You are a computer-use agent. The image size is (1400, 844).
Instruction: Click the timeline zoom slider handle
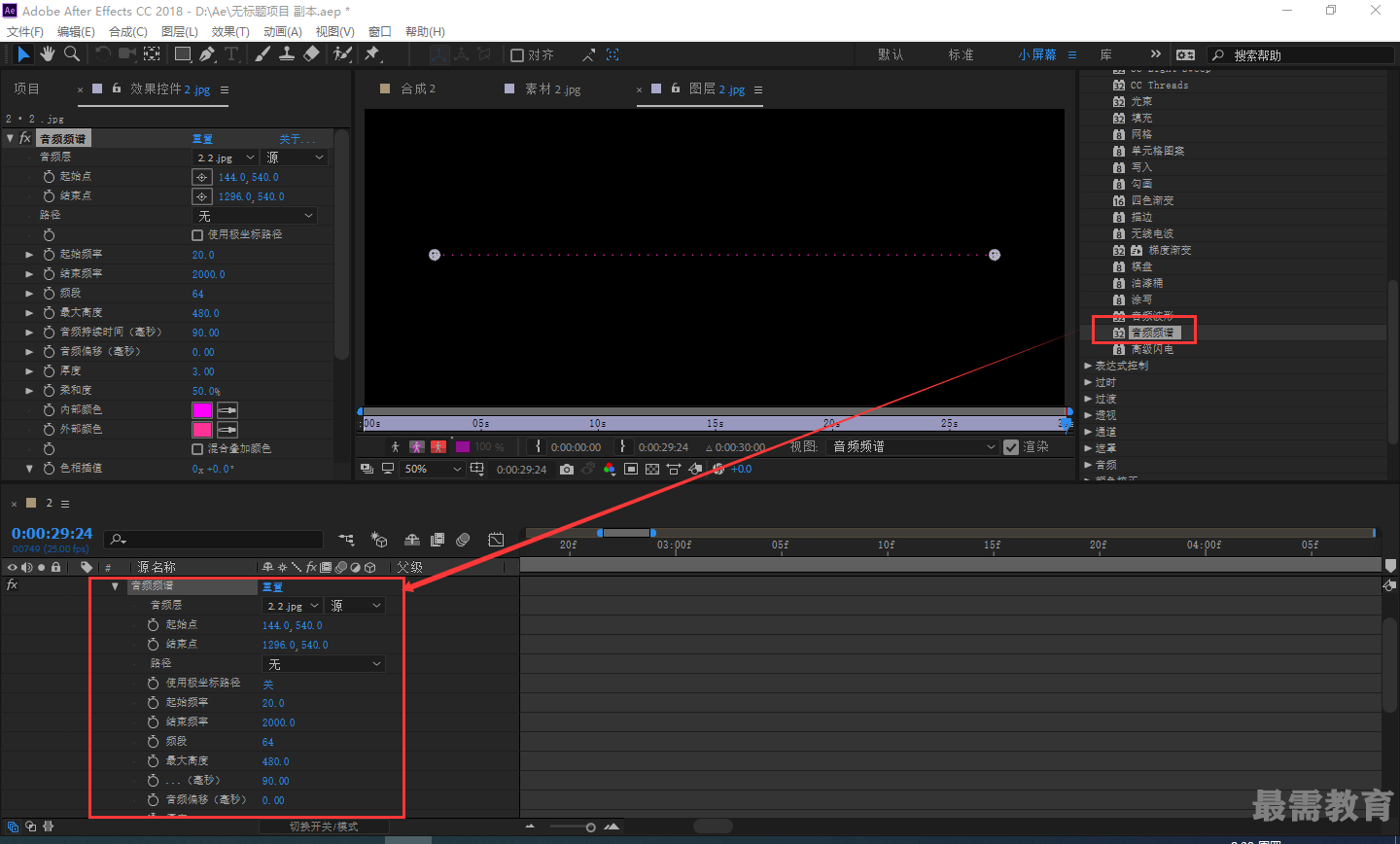(x=590, y=827)
